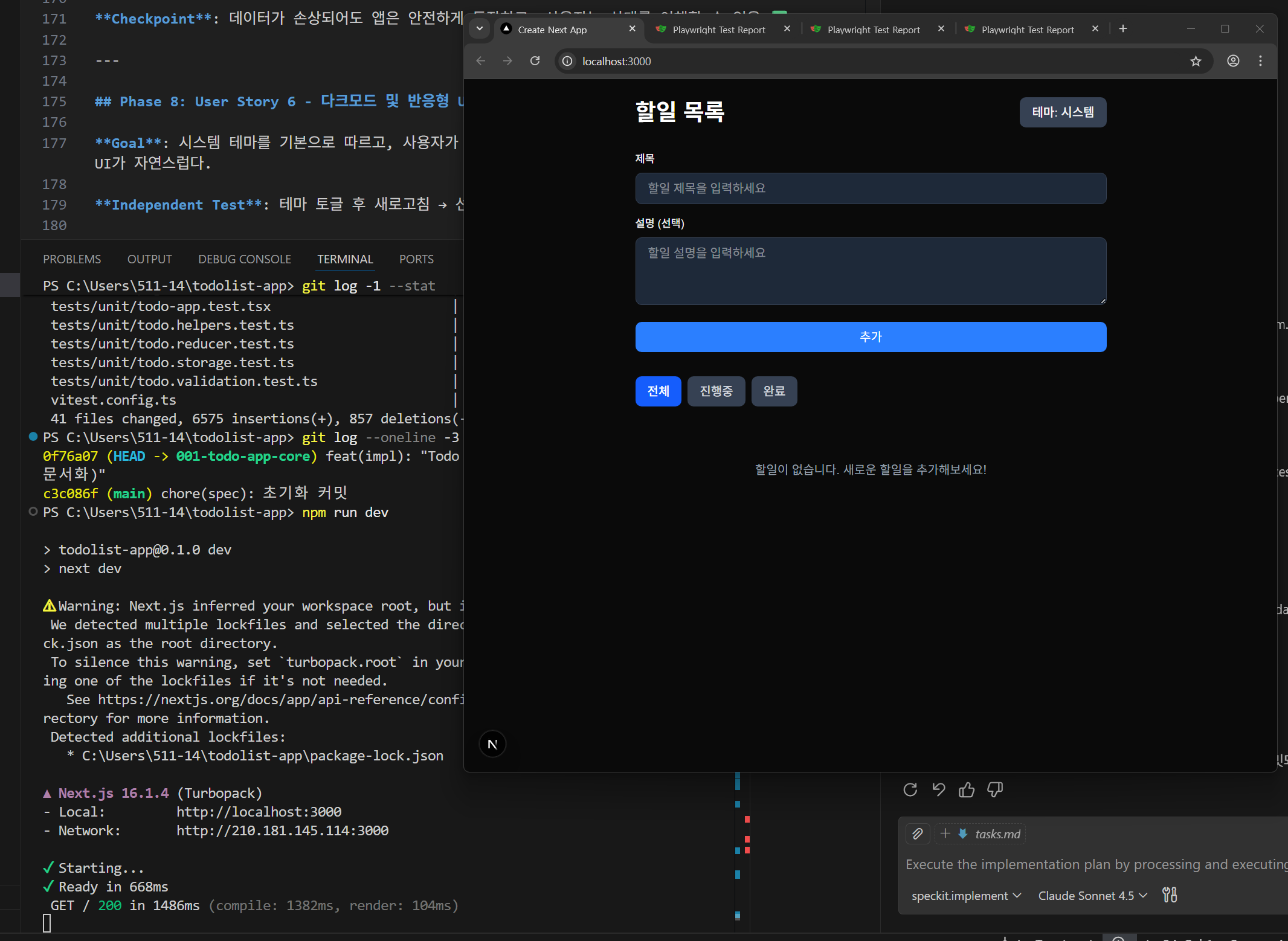Reload the localhost:3000 browser page
The height and width of the screenshot is (941, 1288).
coord(535,61)
